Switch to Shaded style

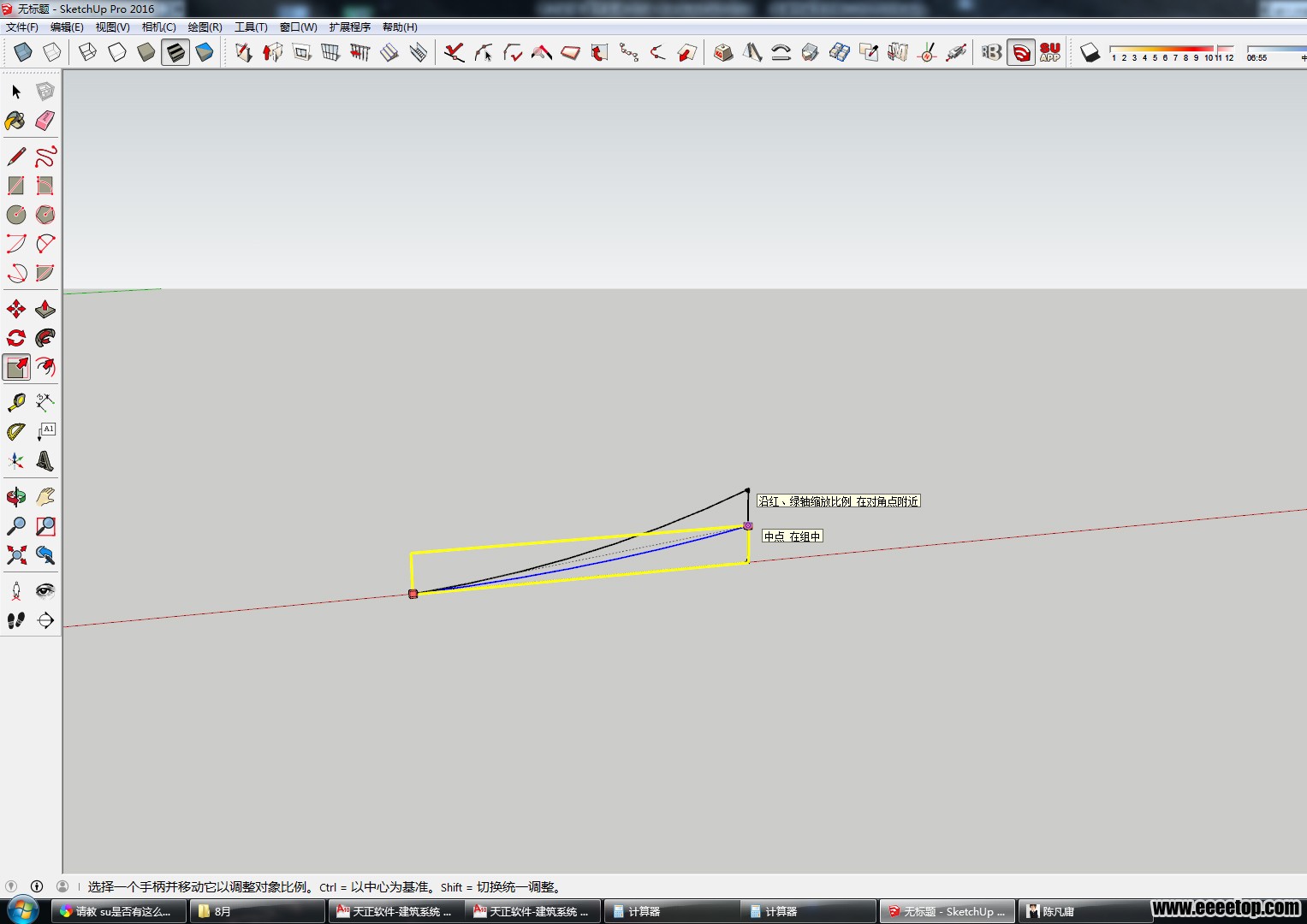[x=146, y=52]
